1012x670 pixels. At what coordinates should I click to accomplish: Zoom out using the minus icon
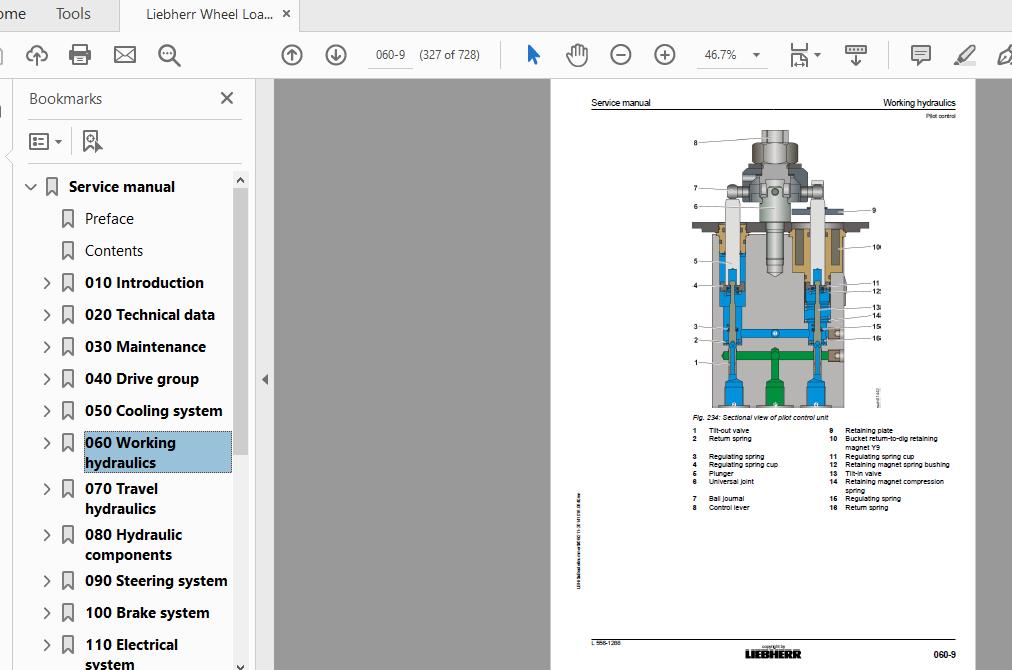coord(620,55)
